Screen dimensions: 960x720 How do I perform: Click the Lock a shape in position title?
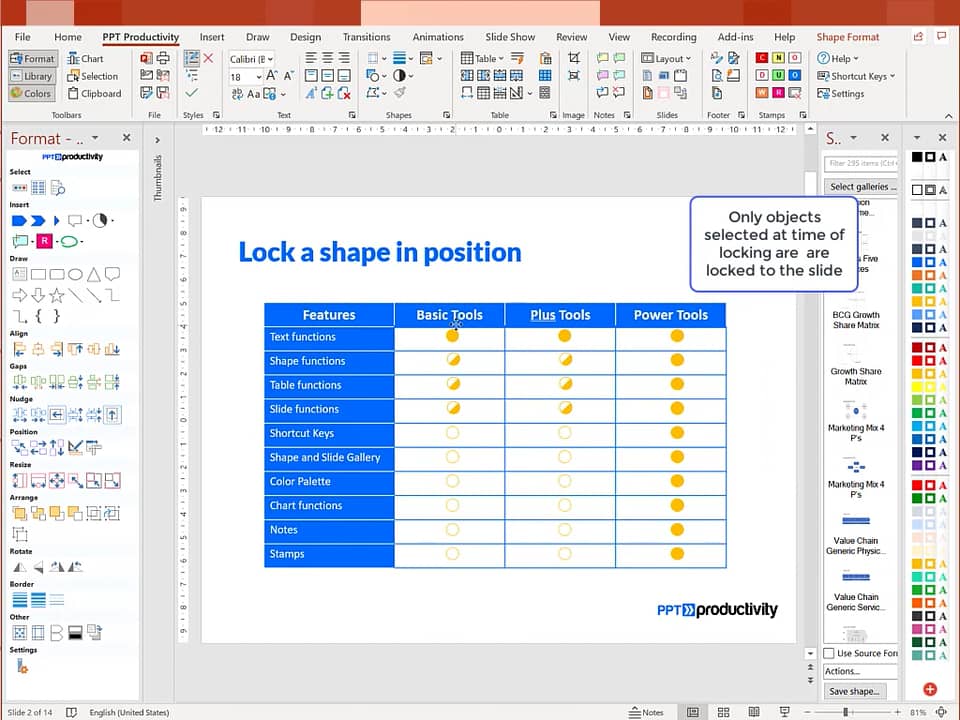[x=380, y=252]
